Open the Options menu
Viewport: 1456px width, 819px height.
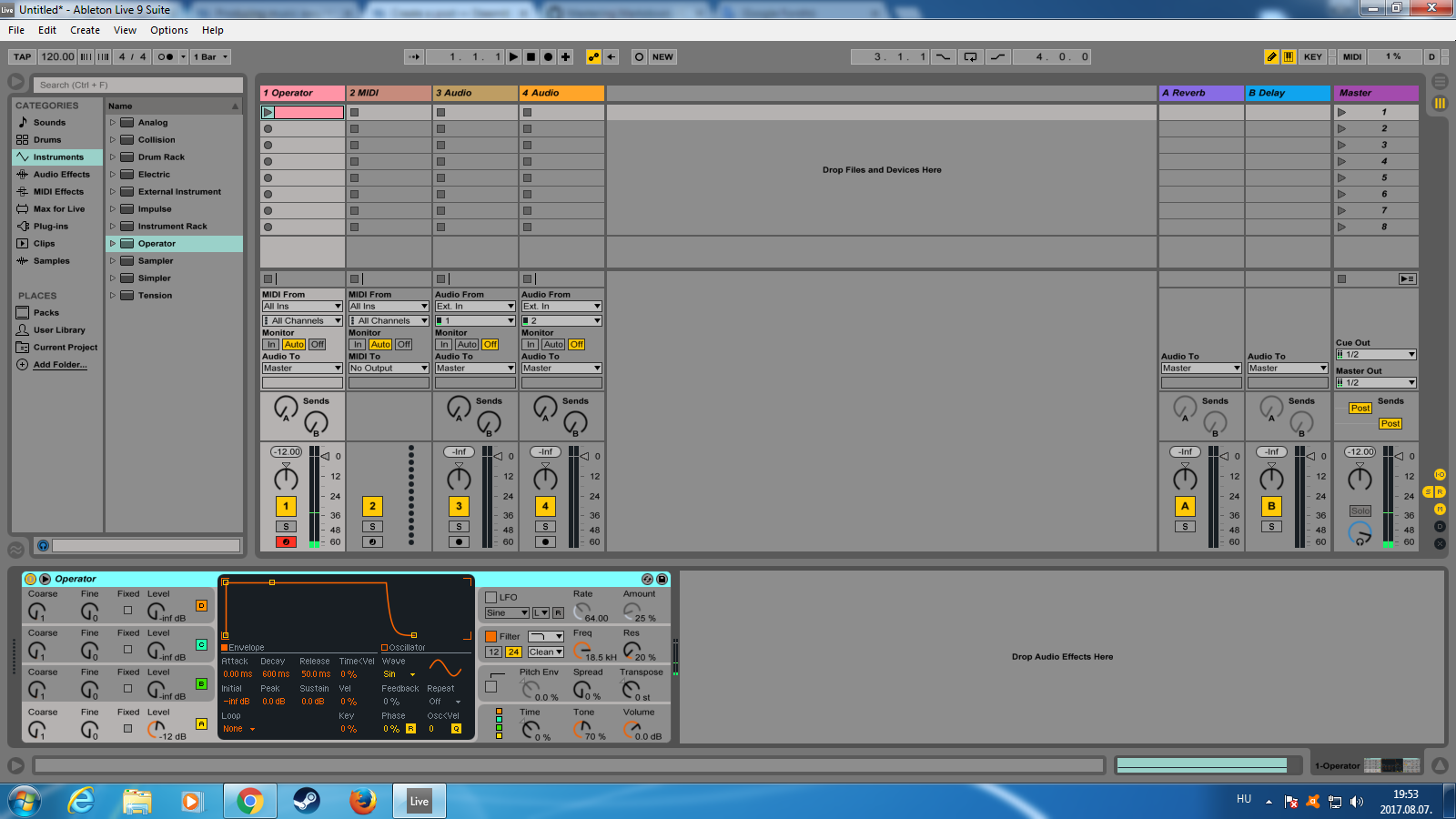169,30
